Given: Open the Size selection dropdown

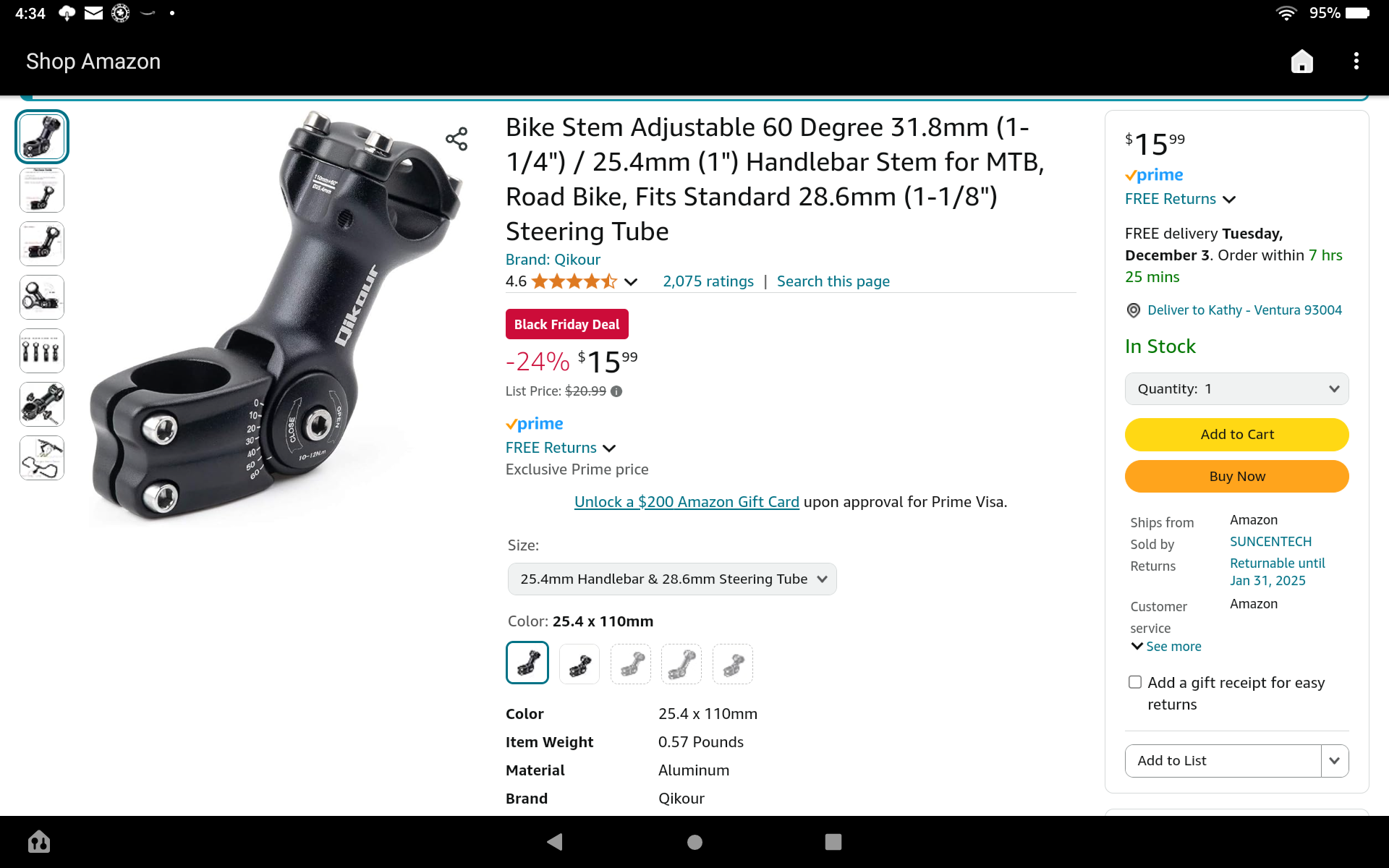Looking at the screenshot, I should coord(672,579).
